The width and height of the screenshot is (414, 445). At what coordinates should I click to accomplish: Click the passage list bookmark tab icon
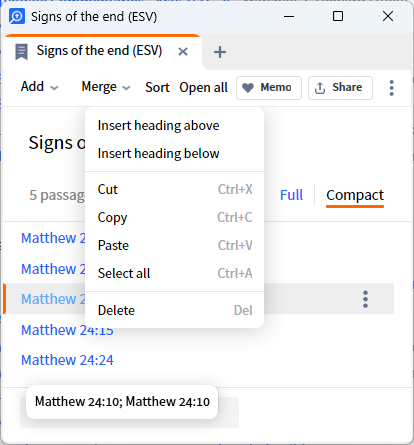22,52
